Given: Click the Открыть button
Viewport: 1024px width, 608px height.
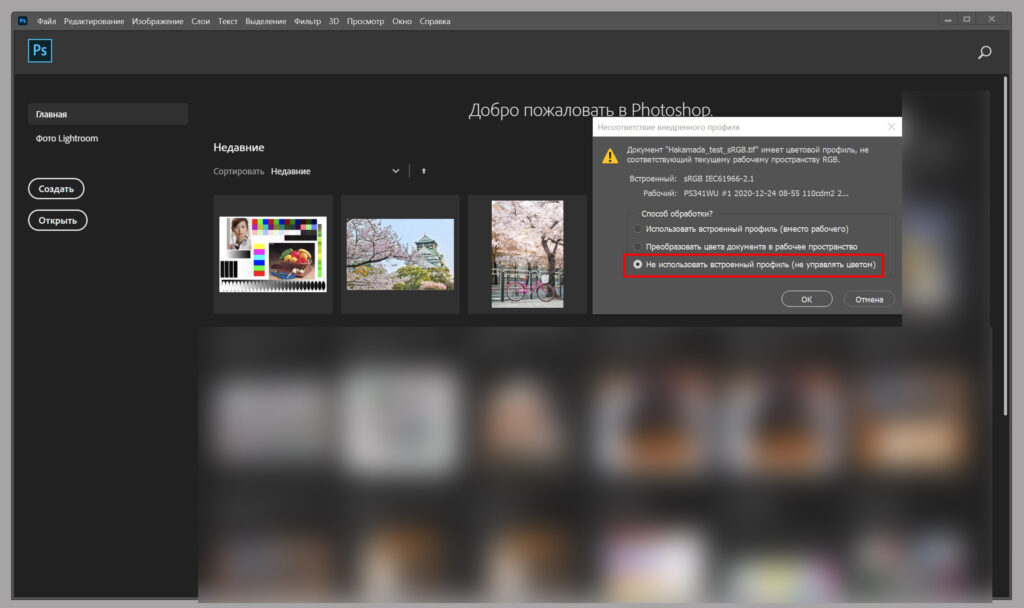Looking at the screenshot, I should (x=58, y=220).
